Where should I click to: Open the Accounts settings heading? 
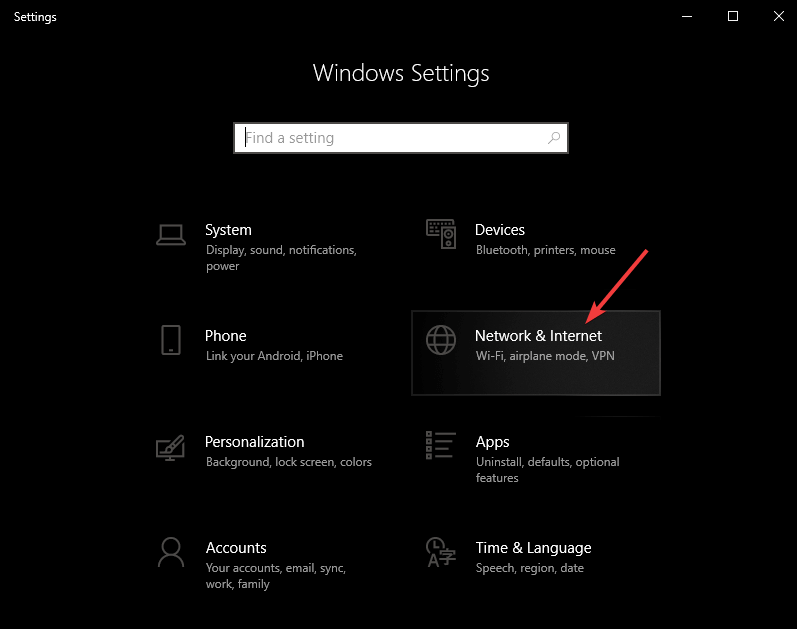pos(236,548)
